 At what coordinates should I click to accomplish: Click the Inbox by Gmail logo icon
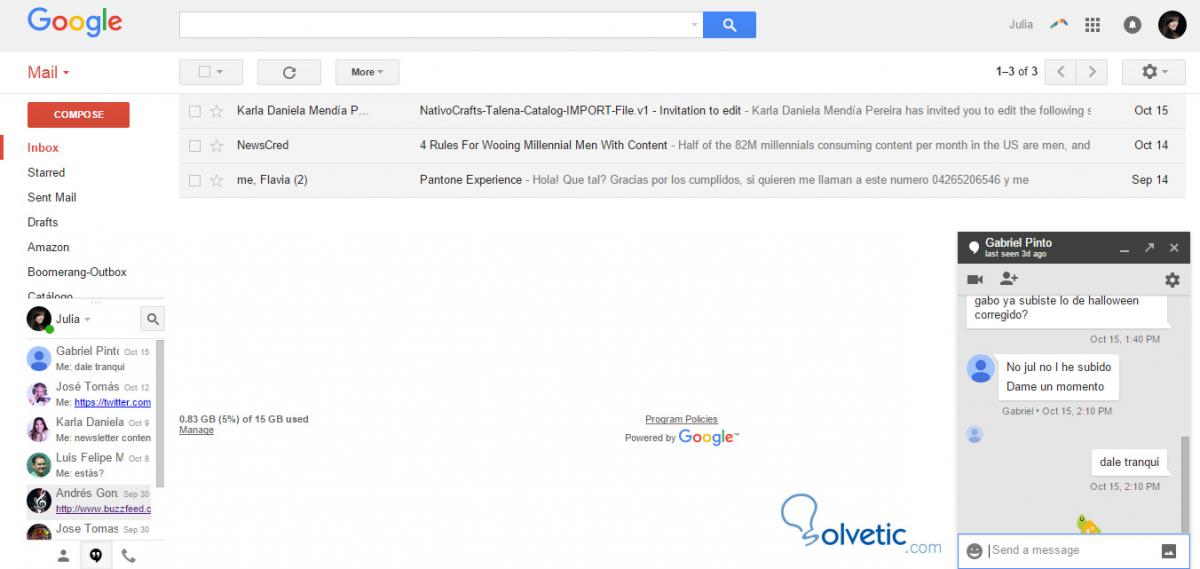(x=1058, y=24)
